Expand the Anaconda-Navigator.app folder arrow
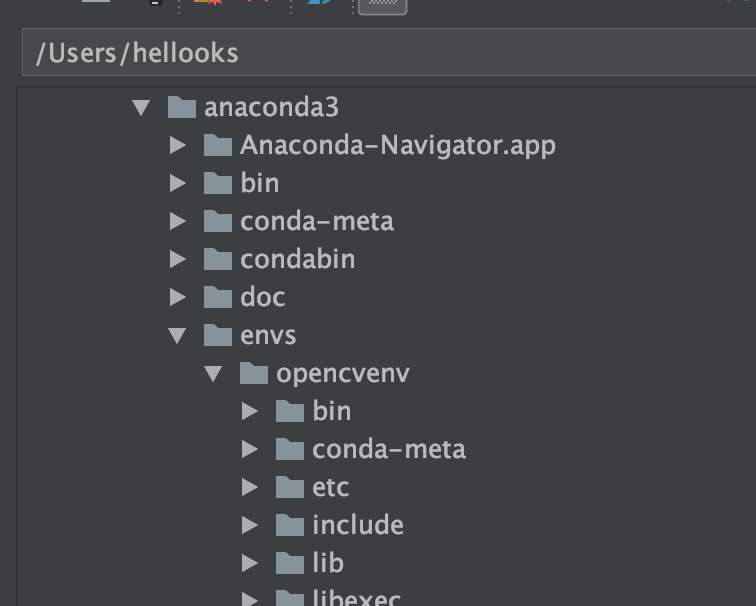 pyautogui.click(x=177, y=145)
